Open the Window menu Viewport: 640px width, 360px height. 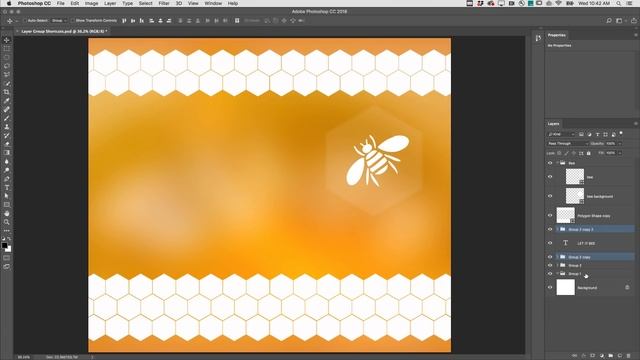(x=213, y=3)
